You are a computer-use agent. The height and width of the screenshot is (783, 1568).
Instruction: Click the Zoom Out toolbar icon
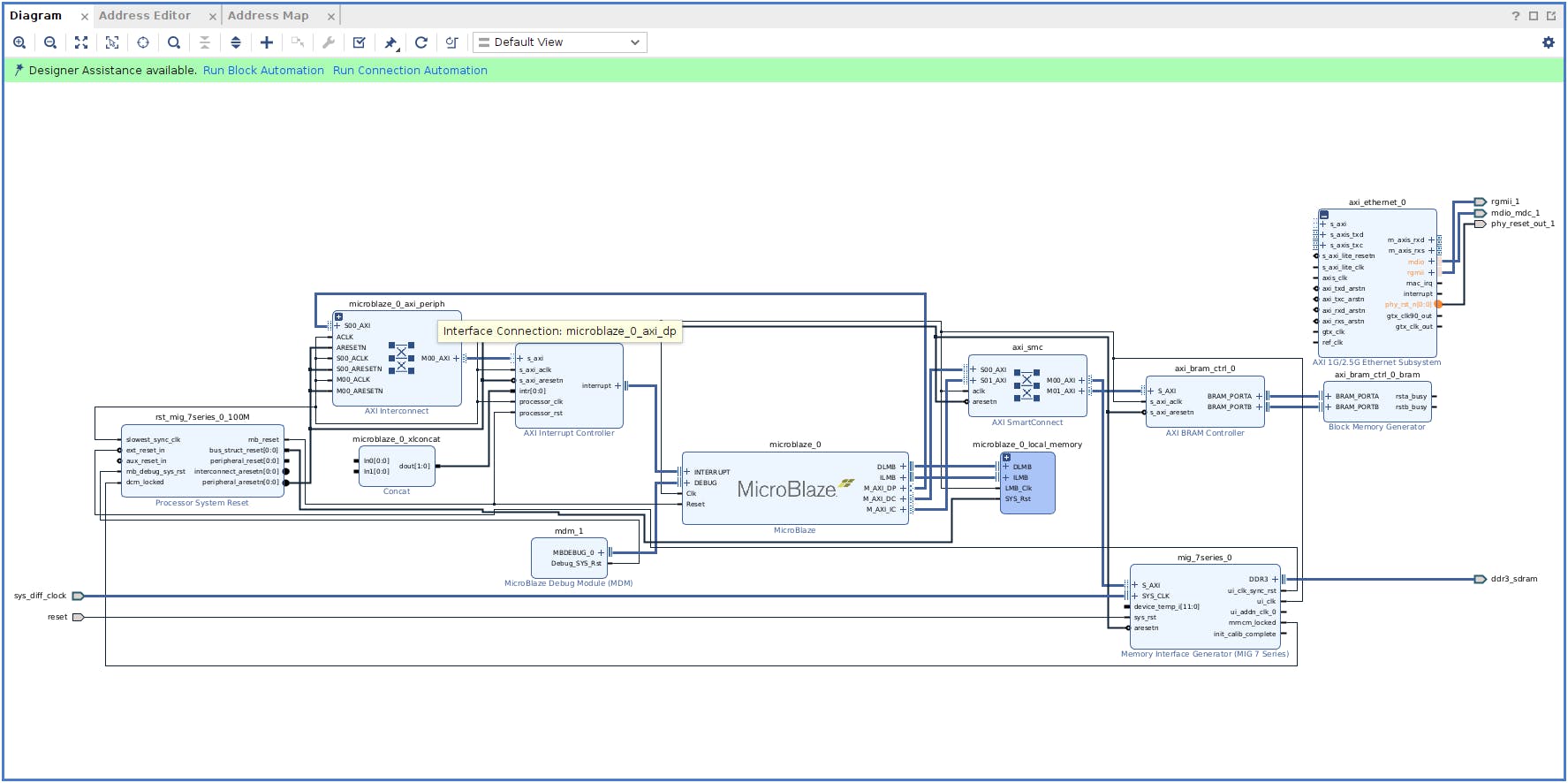pyautogui.click(x=50, y=42)
